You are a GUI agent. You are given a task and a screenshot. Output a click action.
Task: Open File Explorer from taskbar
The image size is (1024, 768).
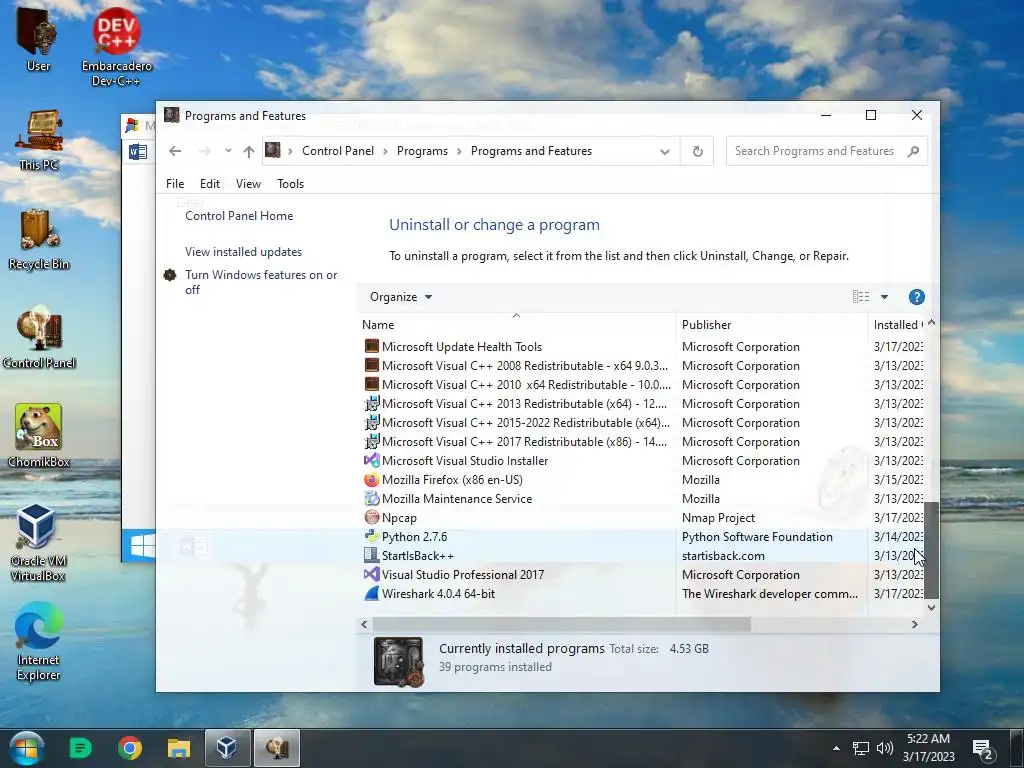coord(178,748)
